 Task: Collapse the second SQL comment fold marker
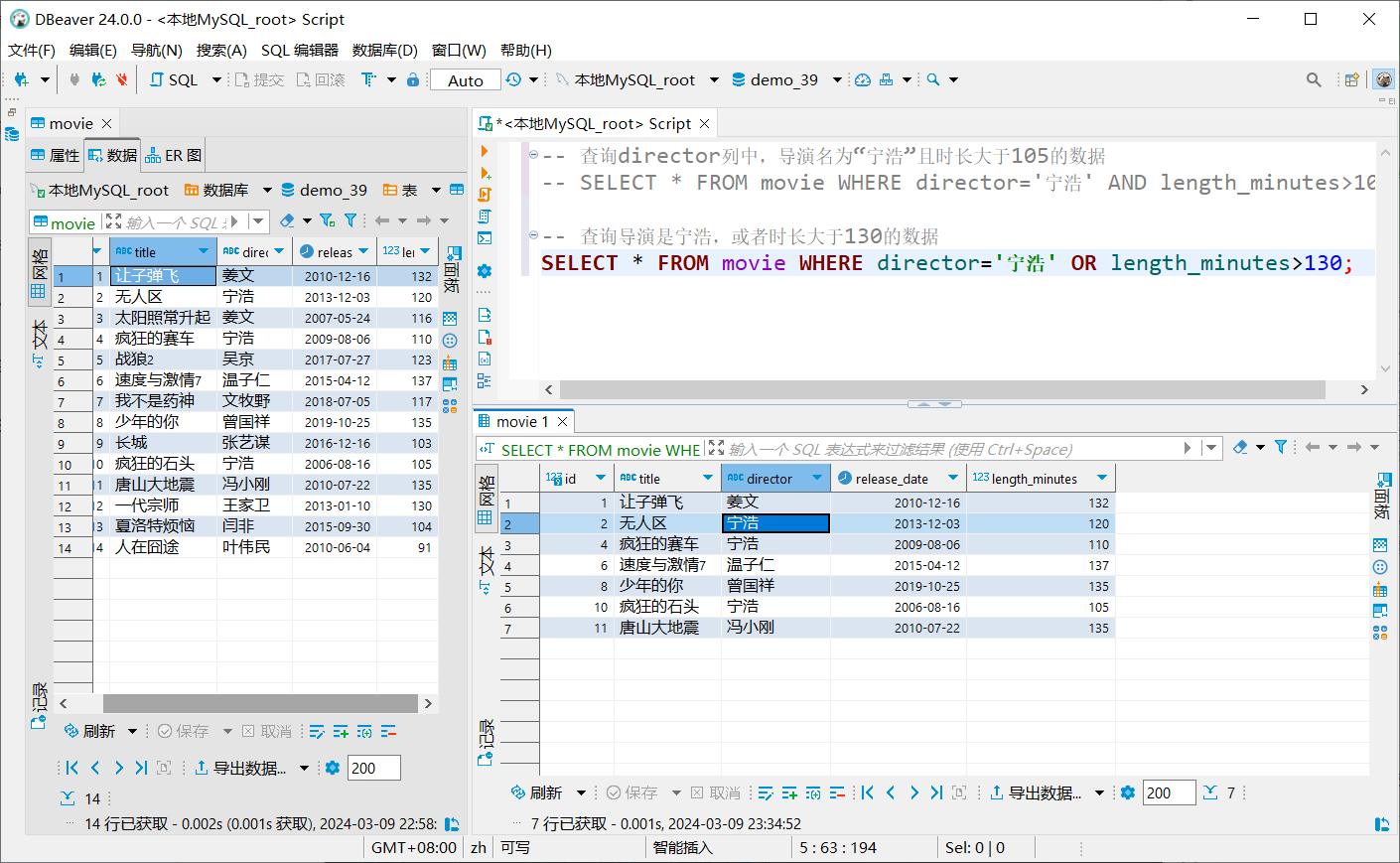coord(533,235)
